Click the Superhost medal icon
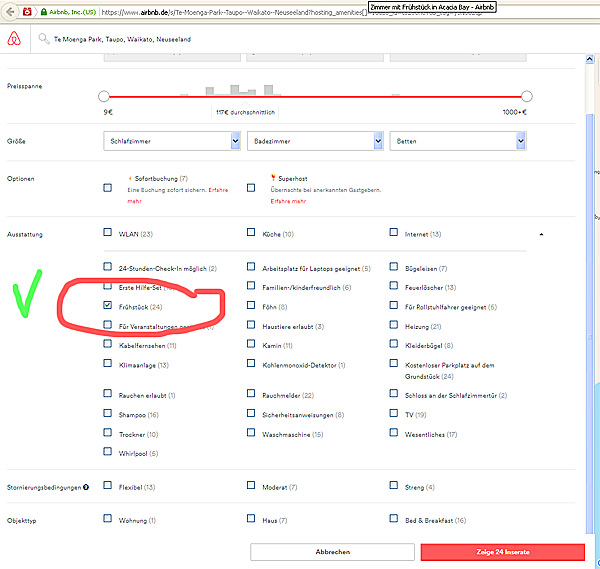 (273, 178)
